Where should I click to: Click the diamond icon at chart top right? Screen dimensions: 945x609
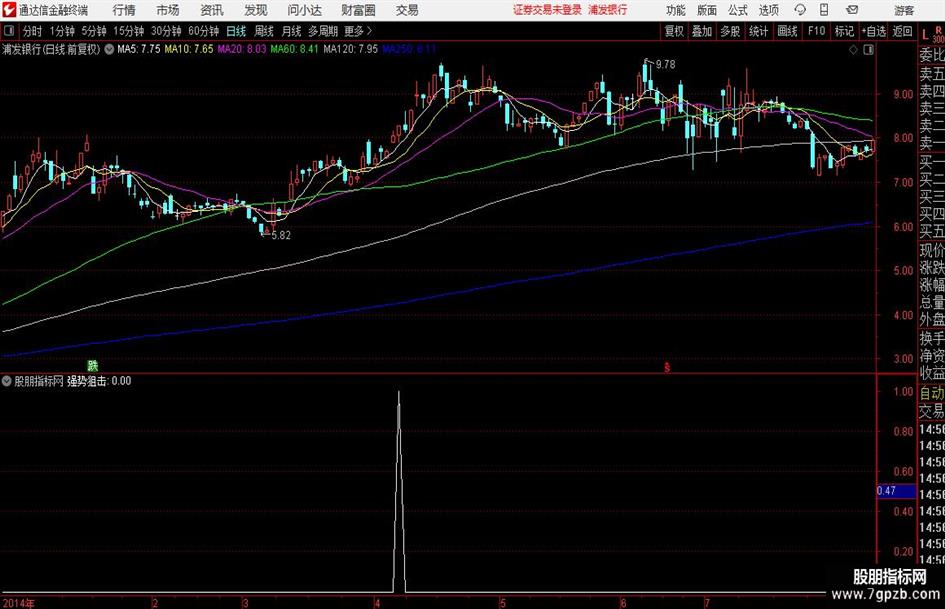pos(853,49)
